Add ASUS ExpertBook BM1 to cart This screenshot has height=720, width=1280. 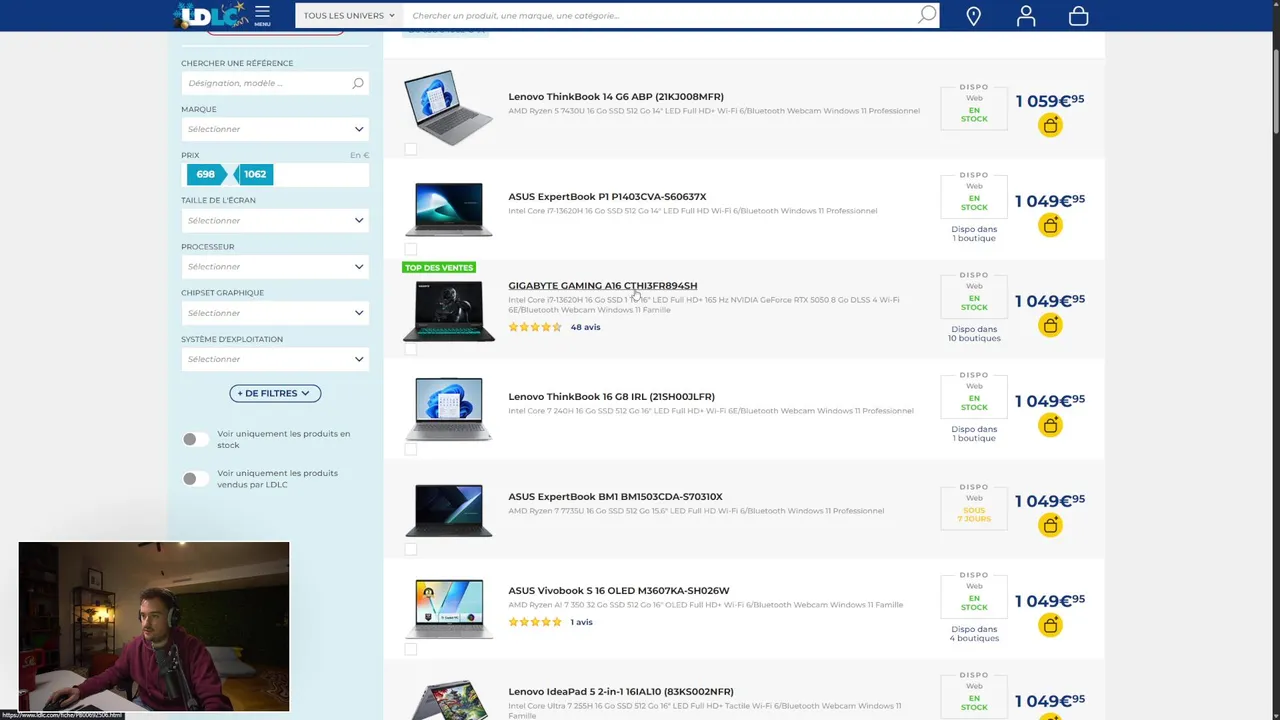(x=1050, y=525)
